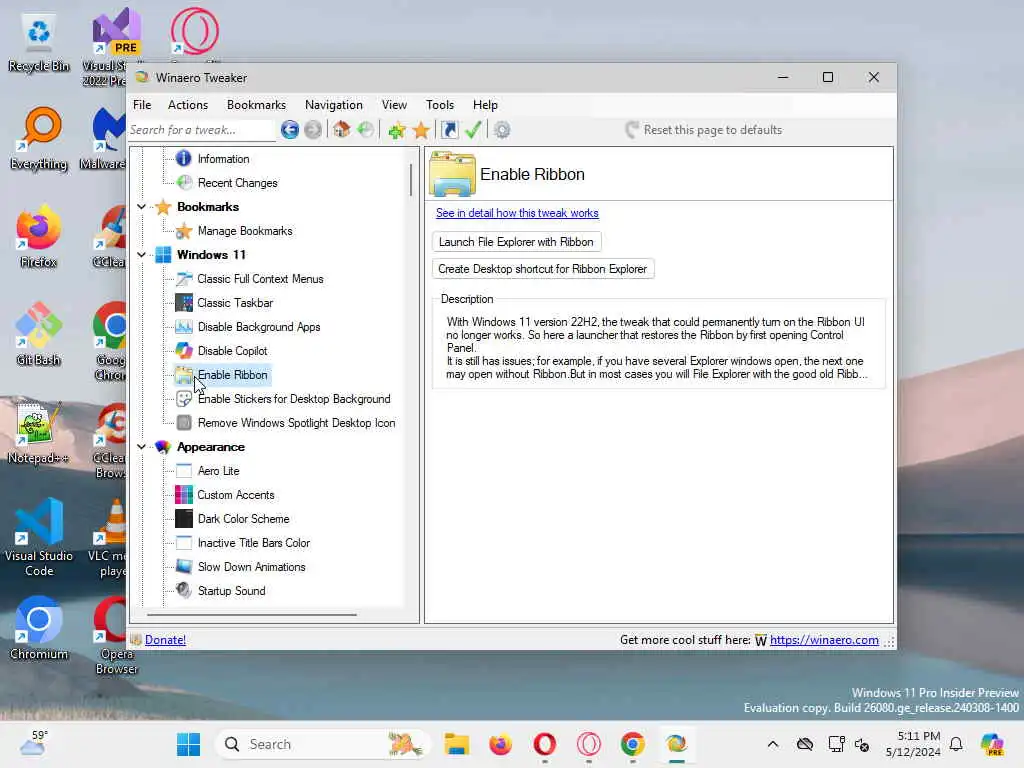
Task: Open Chromium desktop shortcut
Action: click(x=39, y=628)
